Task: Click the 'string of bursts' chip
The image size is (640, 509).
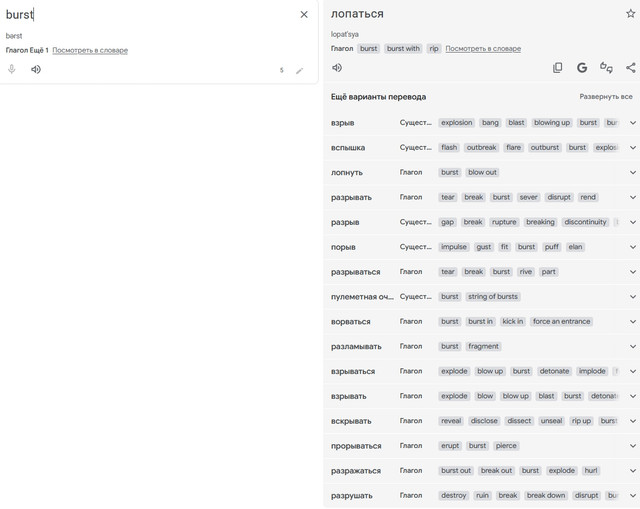Action: pyautogui.click(x=493, y=297)
